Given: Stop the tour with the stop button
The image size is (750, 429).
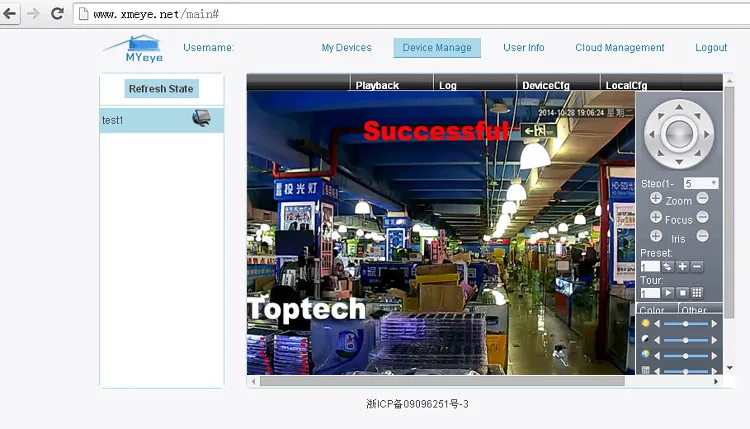Looking at the screenshot, I should [683, 293].
